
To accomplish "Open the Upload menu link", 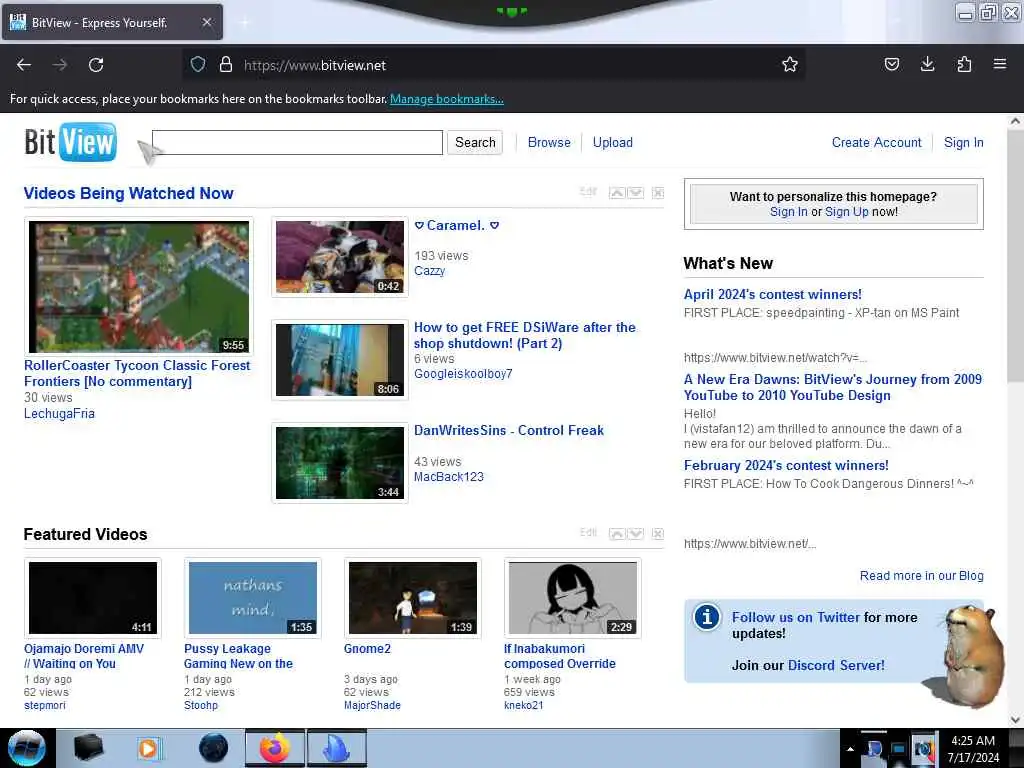I will point(613,142).
